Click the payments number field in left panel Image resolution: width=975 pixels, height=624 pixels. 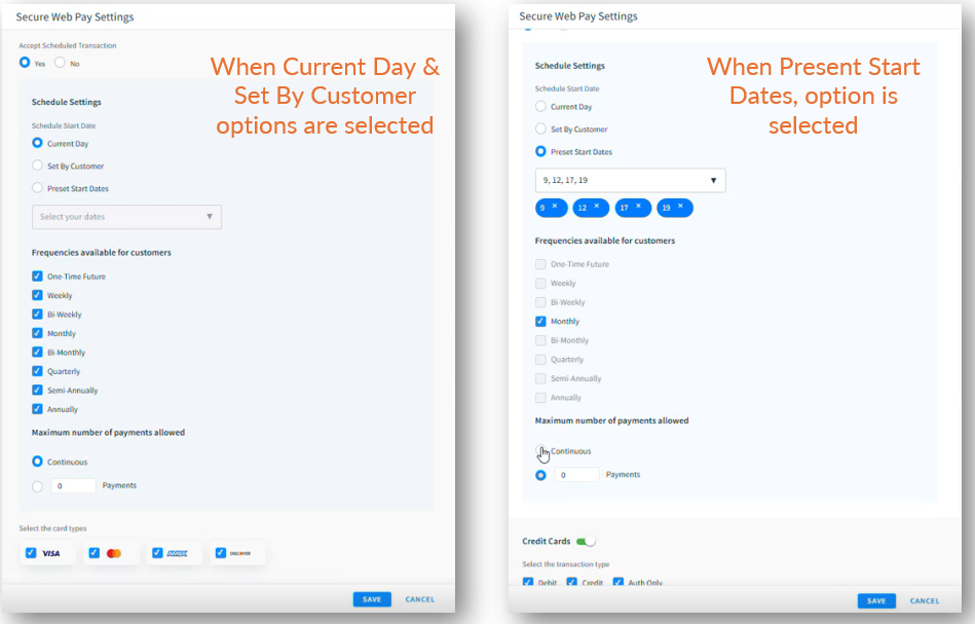[x=73, y=486]
